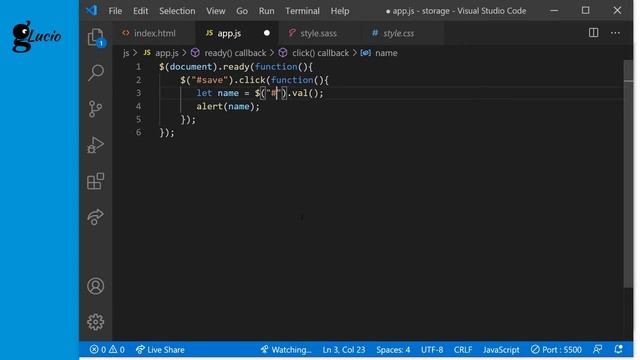This screenshot has width=640, height=360.
Task: Click line number 1 in gutter
Action: click(x=138, y=67)
